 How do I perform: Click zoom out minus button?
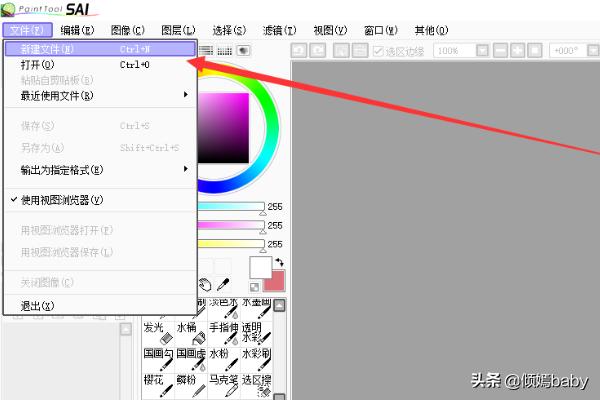pyautogui.click(x=500, y=51)
